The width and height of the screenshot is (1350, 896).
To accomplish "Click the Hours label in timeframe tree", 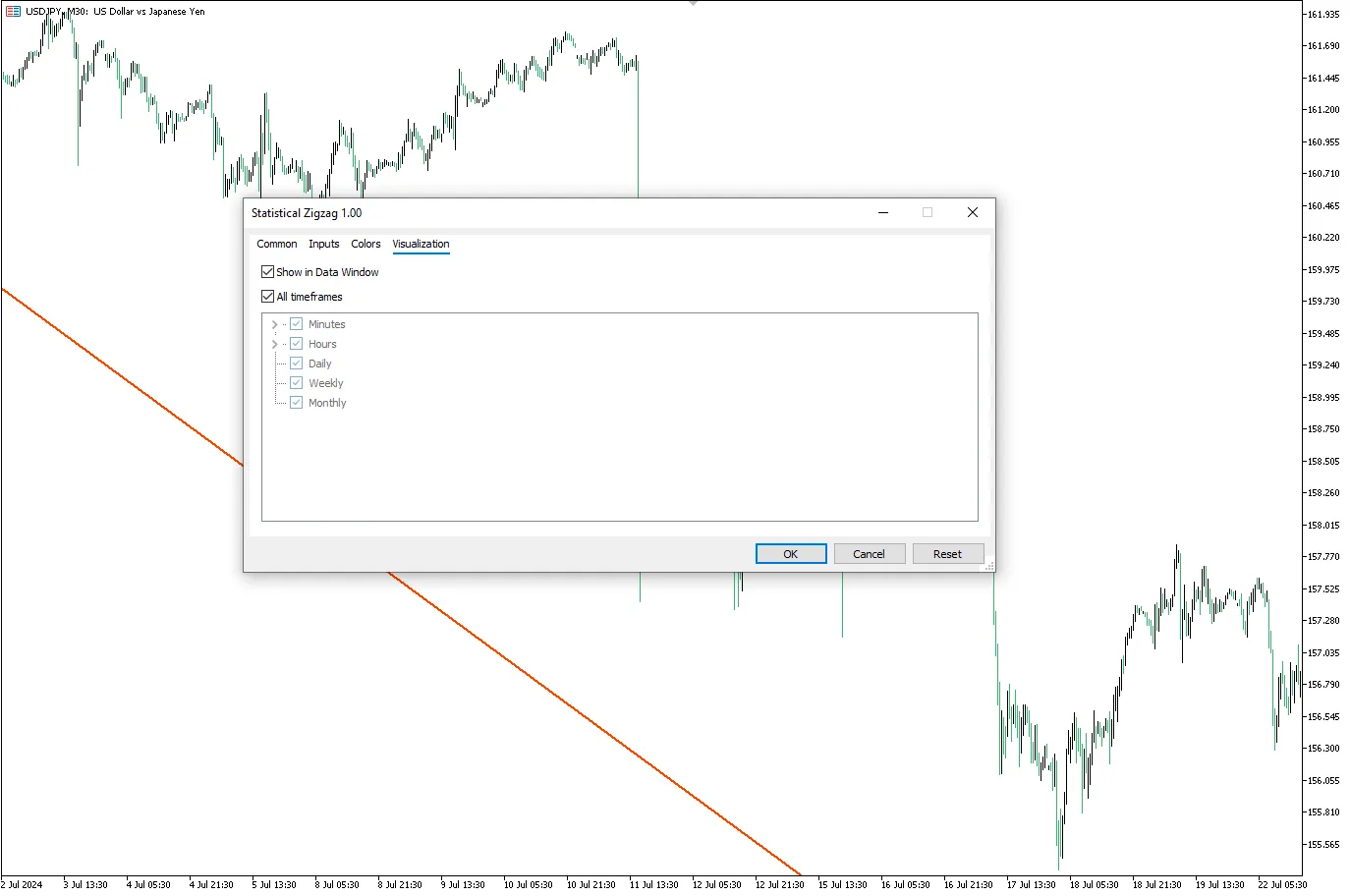I will [x=322, y=344].
